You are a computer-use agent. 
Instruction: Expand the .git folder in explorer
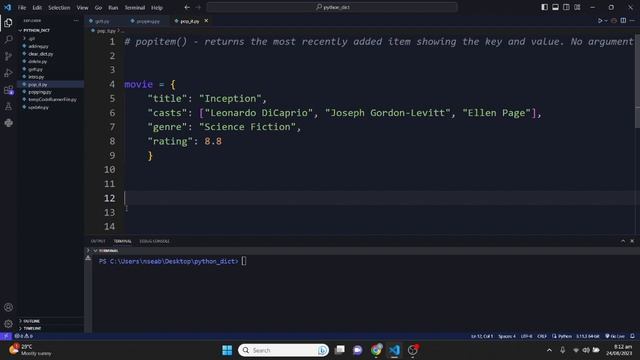click(31, 38)
